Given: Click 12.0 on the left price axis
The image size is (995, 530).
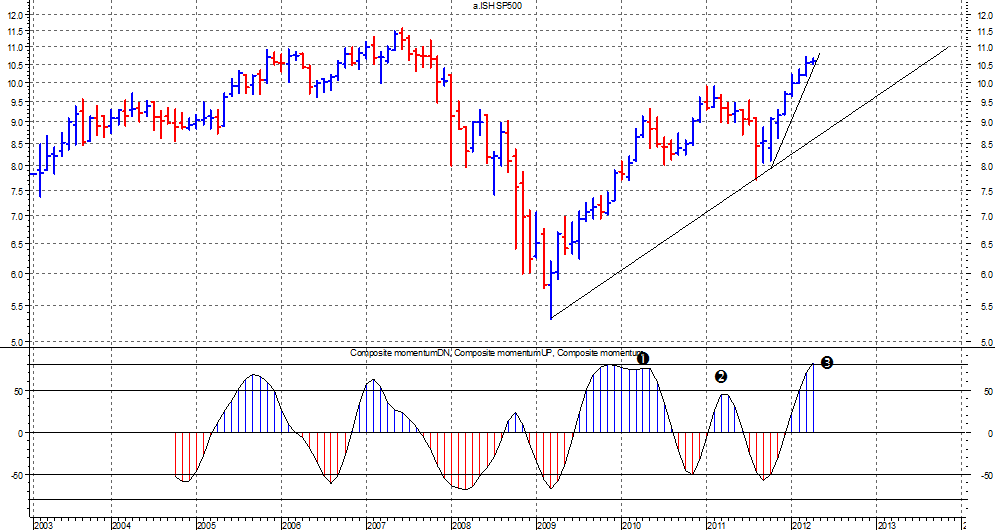Looking at the screenshot, I should (x=16, y=15).
